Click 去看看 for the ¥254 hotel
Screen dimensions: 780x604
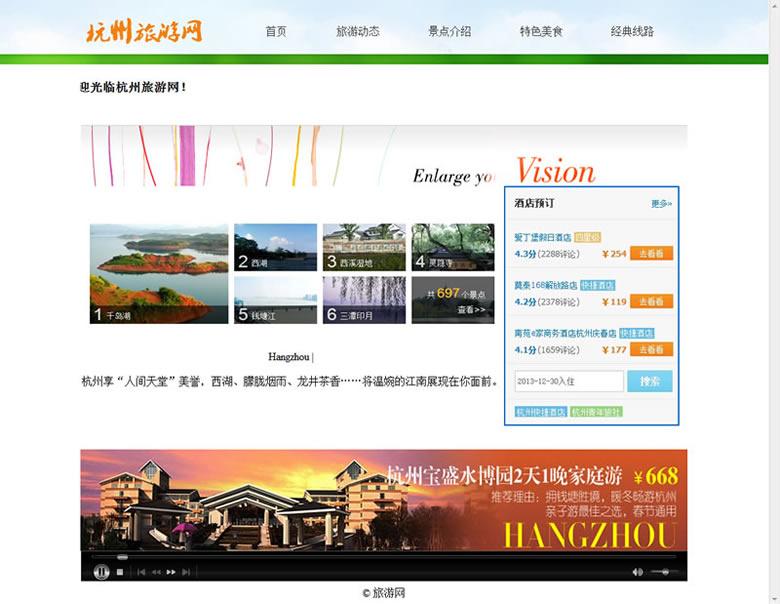651,254
